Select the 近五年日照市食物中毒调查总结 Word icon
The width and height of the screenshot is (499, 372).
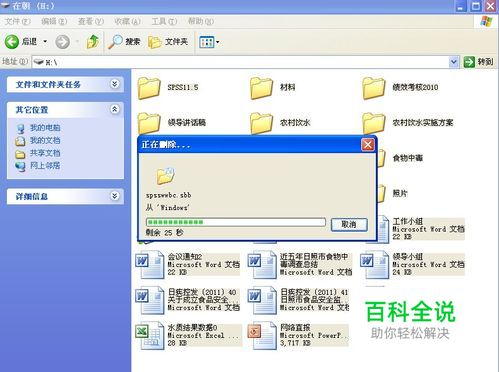262,264
